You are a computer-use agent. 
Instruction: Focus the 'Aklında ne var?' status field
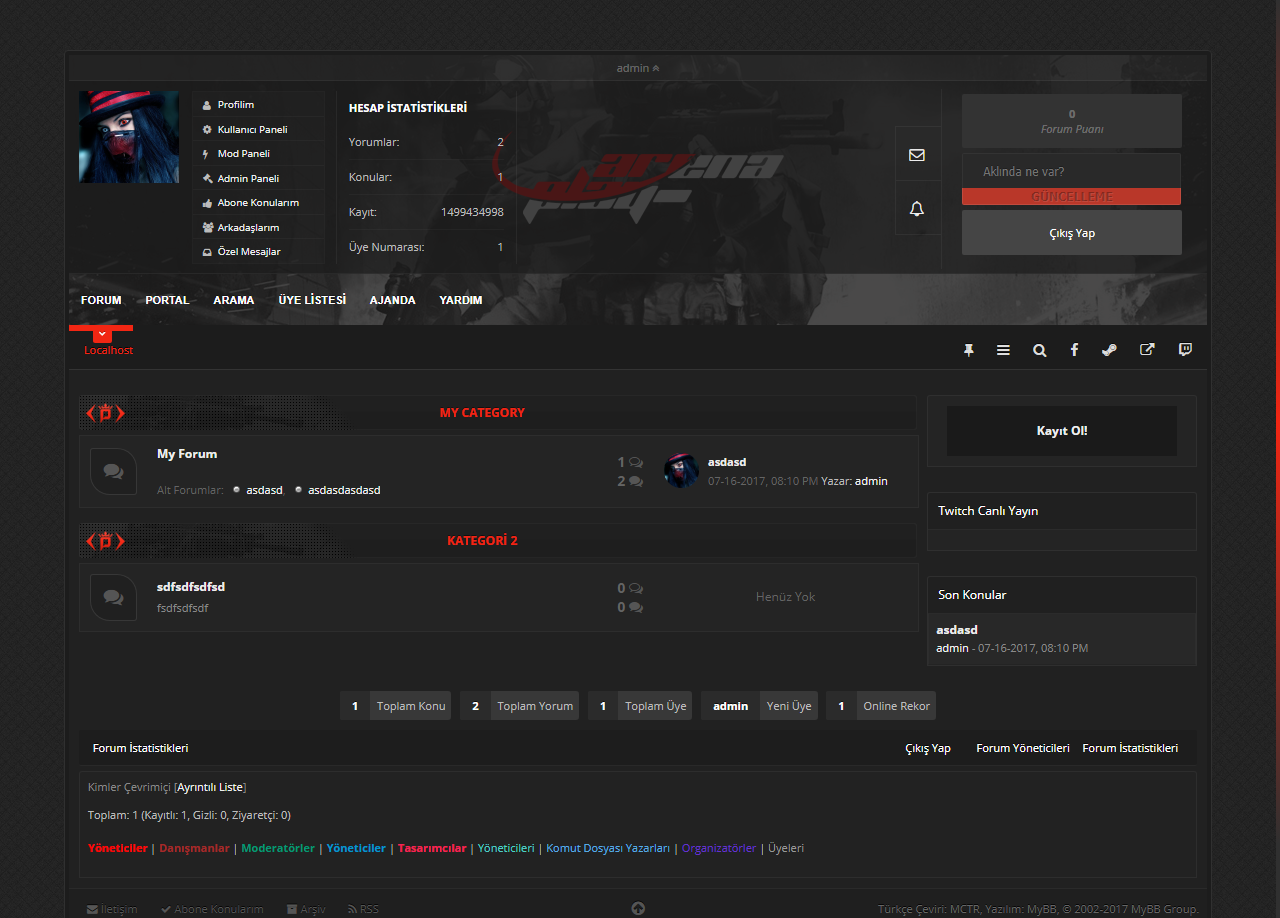[1071, 171]
